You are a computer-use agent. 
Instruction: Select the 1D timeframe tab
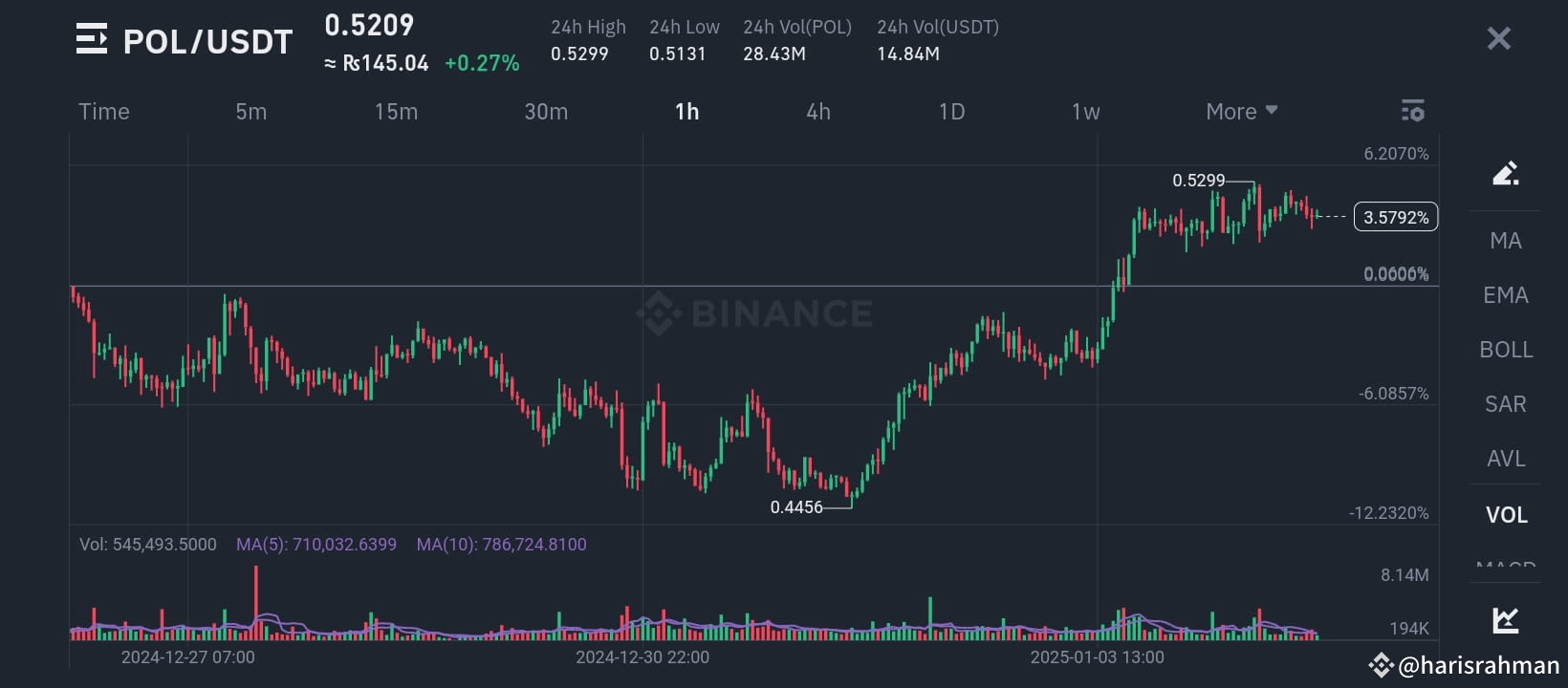pyautogui.click(x=951, y=111)
